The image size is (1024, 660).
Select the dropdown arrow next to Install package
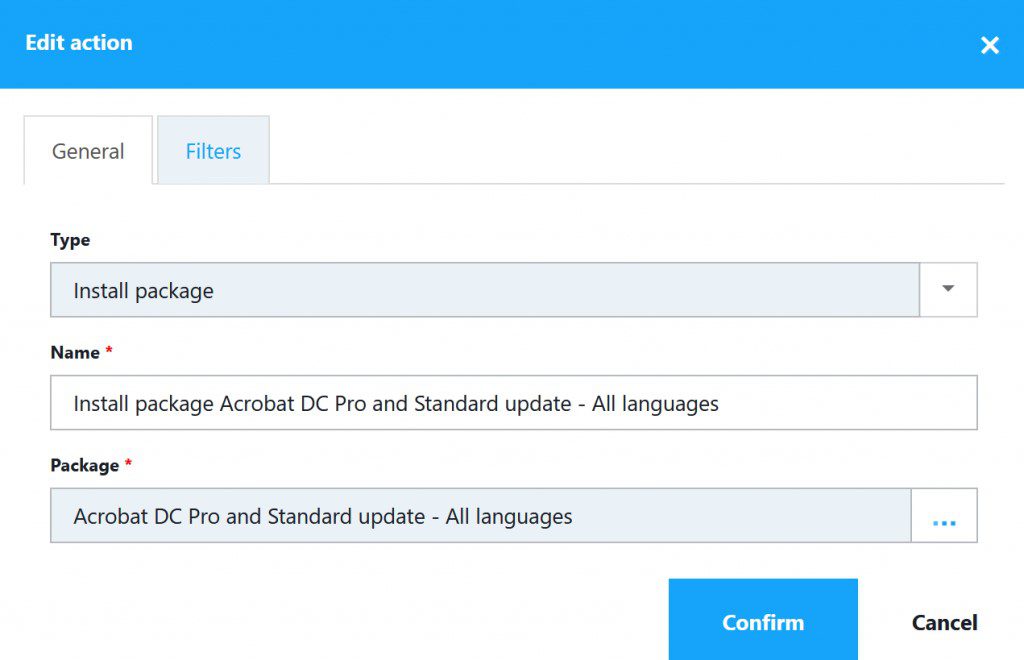coord(946,289)
